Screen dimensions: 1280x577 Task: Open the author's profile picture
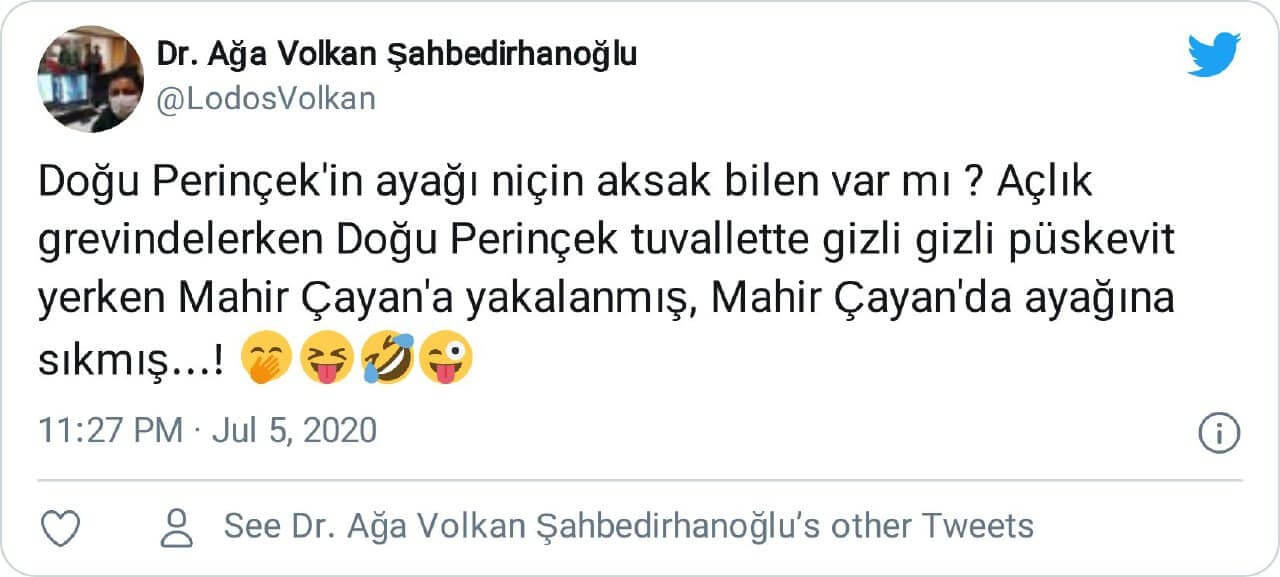(x=90, y=79)
